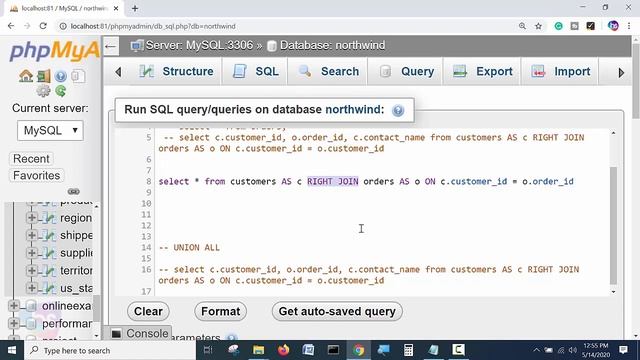
Task: Click the Grammarly extension icon
Action: [x=558, y=26]
